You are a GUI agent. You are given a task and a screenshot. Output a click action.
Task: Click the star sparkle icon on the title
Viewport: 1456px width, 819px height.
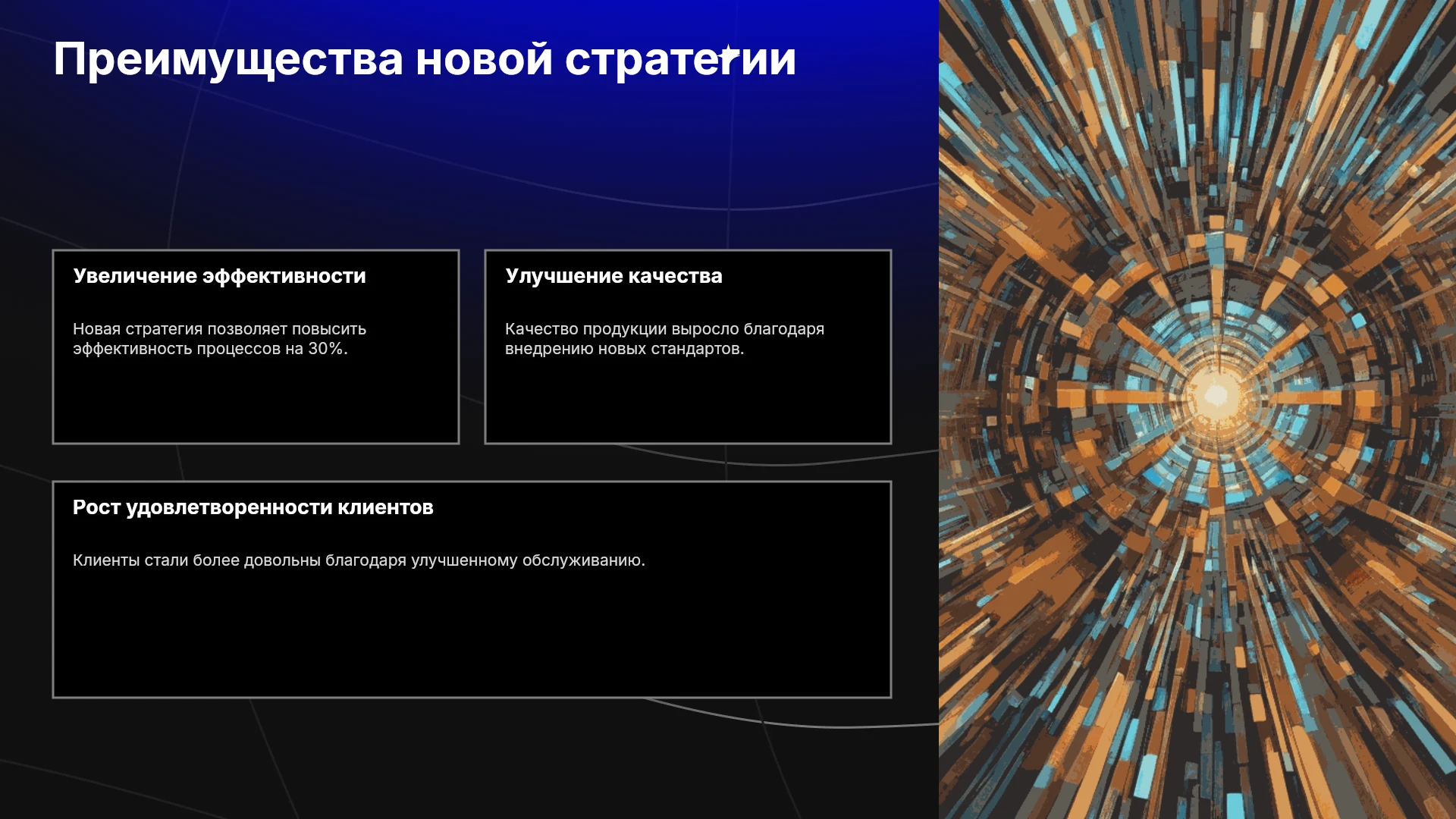[x=728, y=54]
